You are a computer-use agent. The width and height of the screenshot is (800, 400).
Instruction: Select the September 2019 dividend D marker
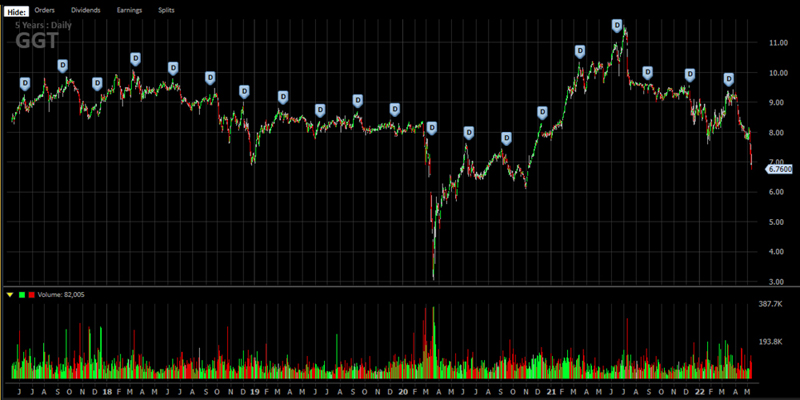click(x=358, y=101)
